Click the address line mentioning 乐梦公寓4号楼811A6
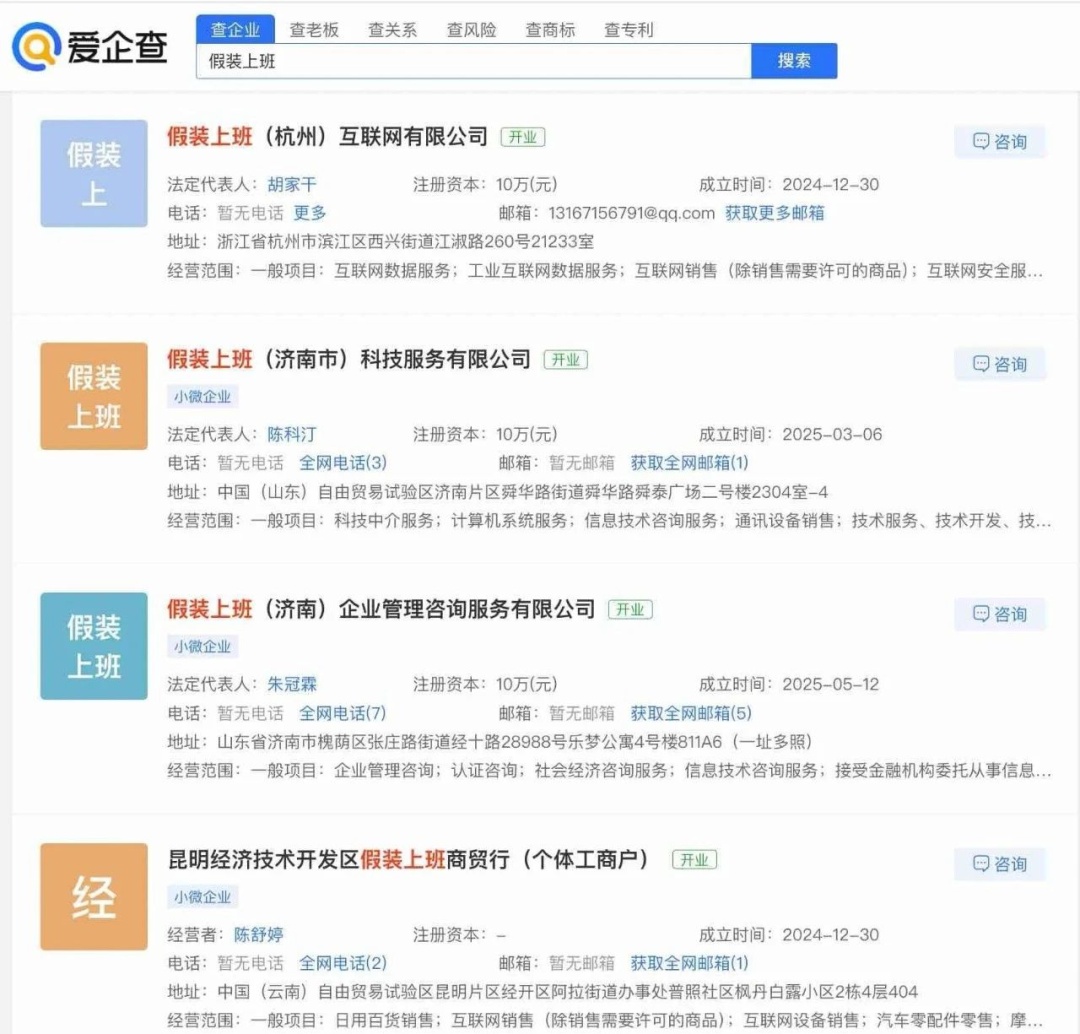Viewport: 1080px width, 1034px height. click(x=514, y=742)
